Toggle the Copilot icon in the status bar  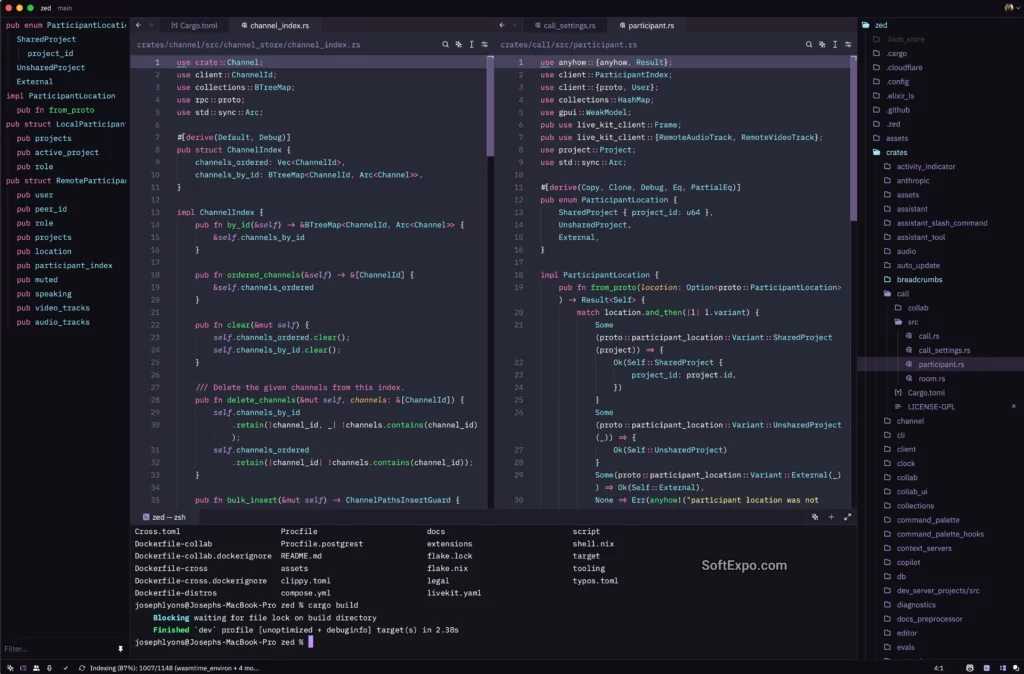point(970,666)
